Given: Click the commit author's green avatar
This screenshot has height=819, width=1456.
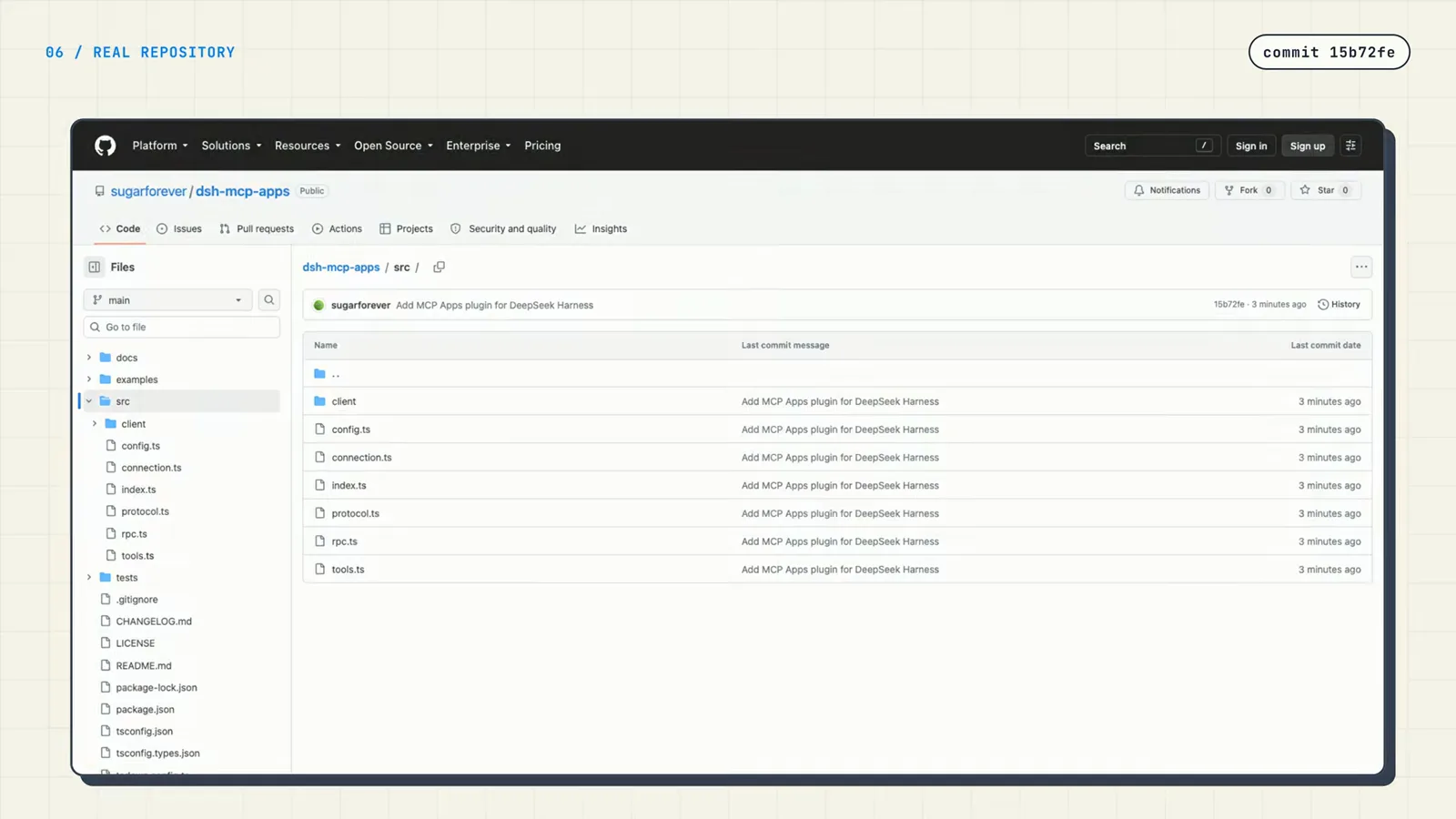Looking at the screenshot, I should 318,305.
